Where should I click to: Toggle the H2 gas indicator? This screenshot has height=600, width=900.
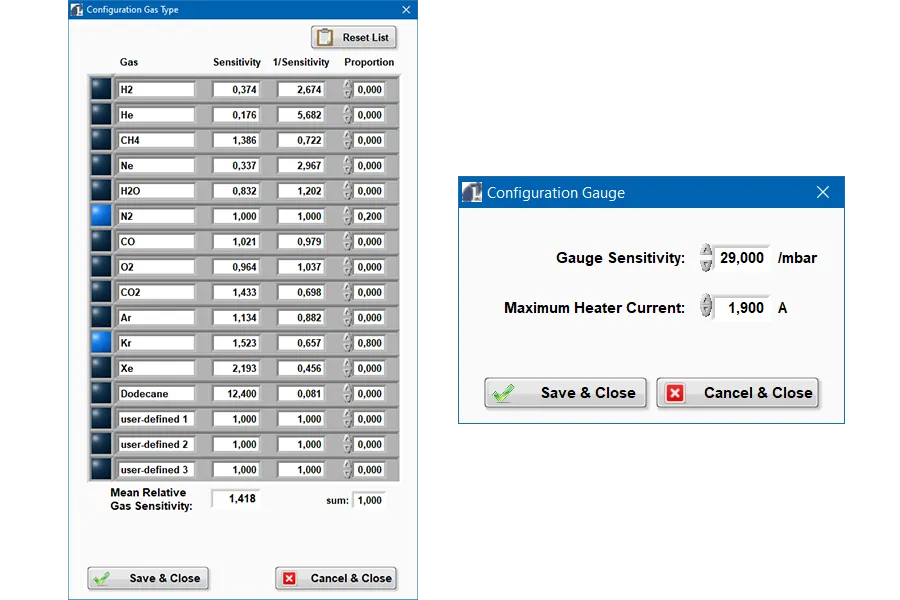(x=101, y=90)
